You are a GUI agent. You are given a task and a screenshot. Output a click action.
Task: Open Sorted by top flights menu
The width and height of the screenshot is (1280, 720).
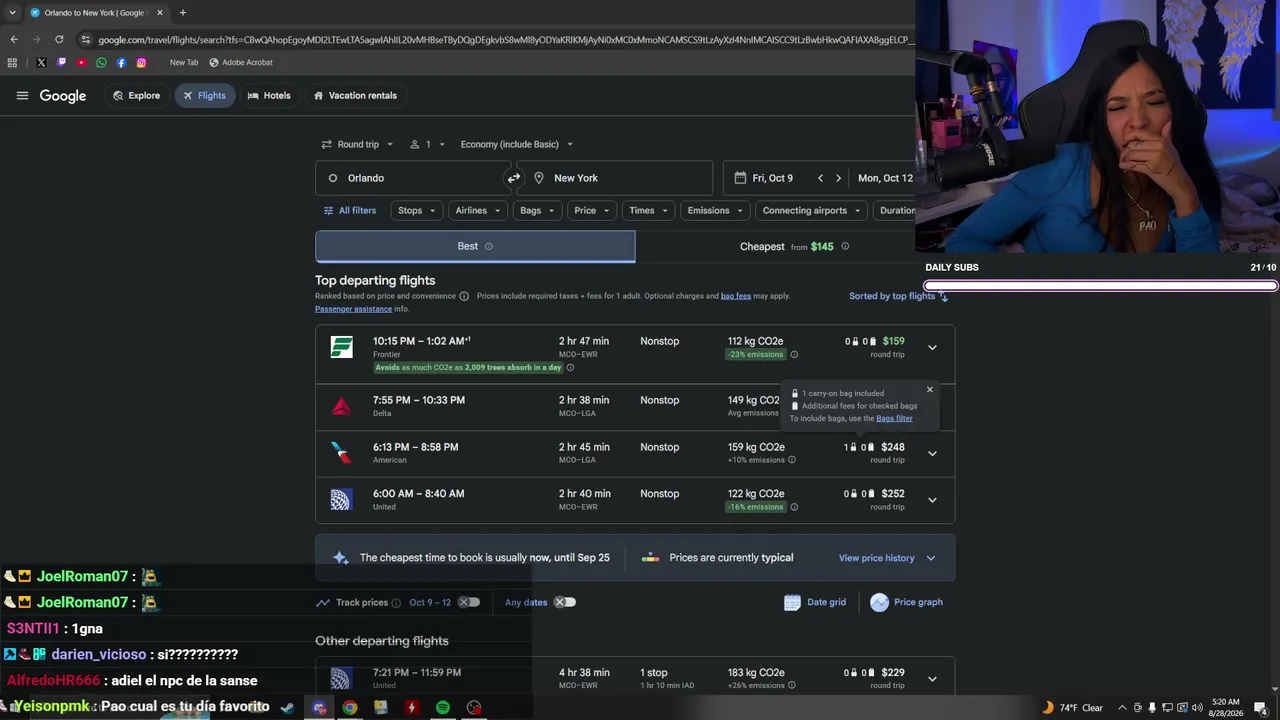[898, 296]
